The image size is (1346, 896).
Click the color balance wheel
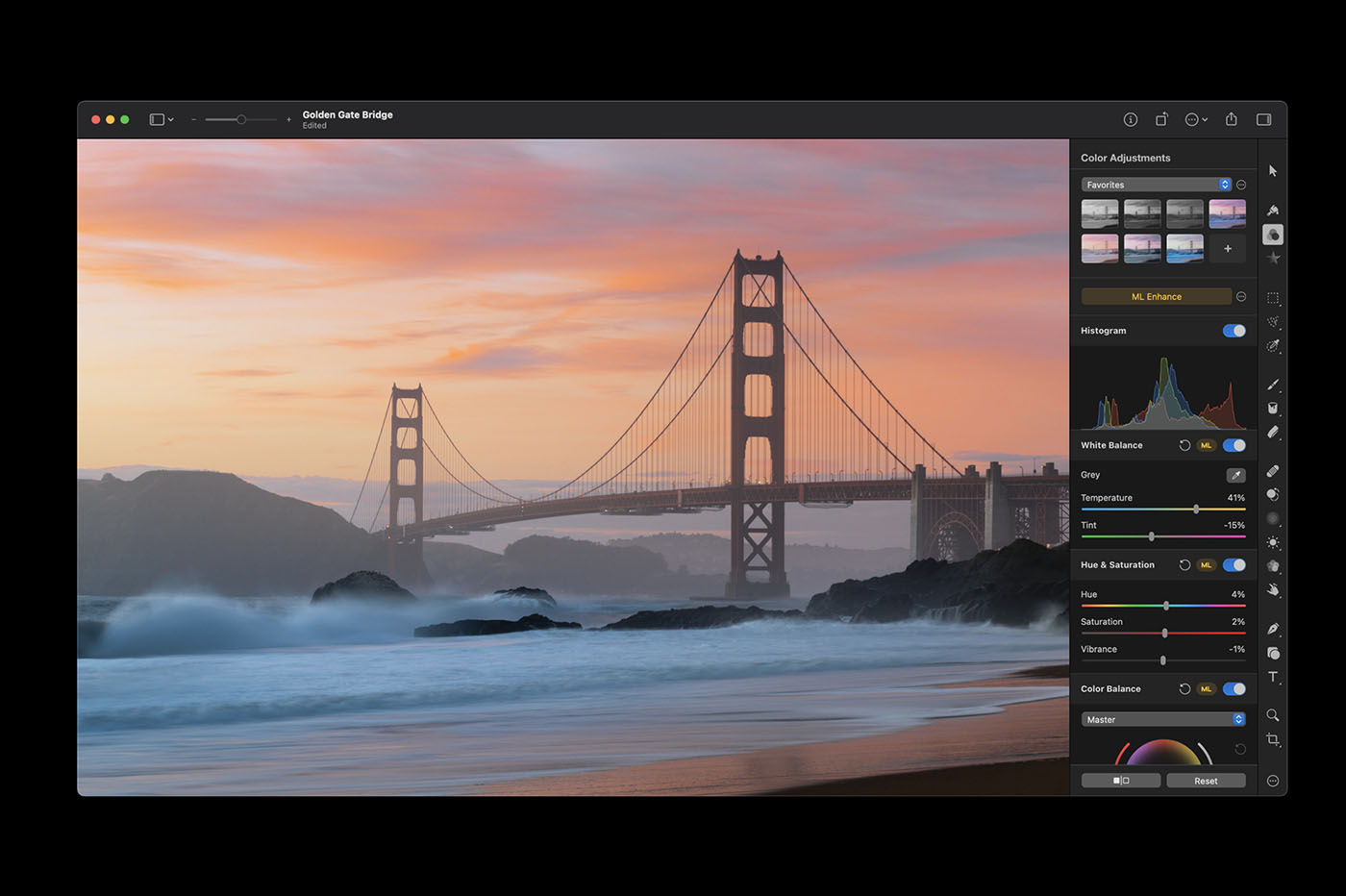coord(1163,753)
